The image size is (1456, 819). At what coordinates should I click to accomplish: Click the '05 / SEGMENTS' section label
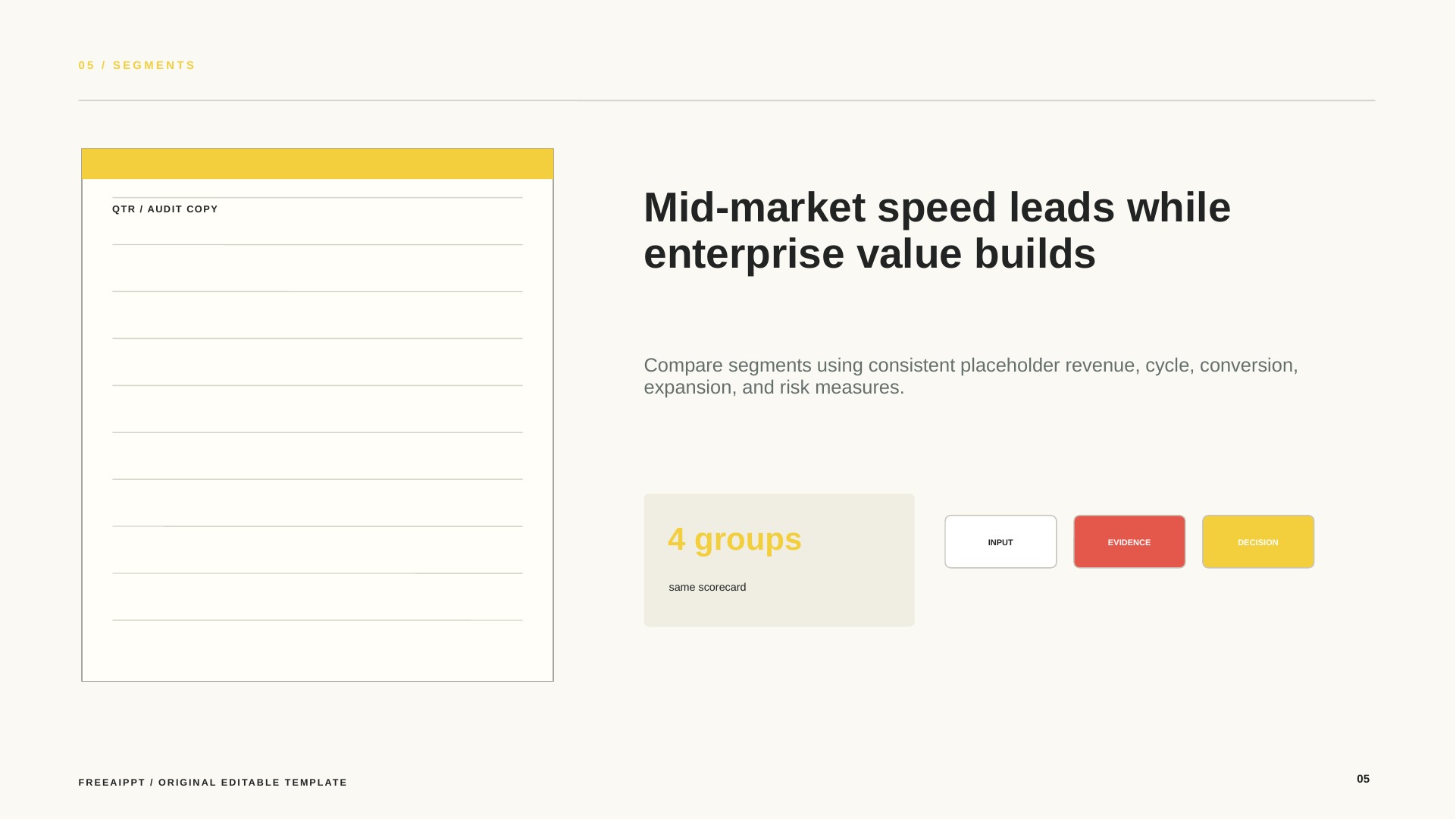tap(137, 65)
